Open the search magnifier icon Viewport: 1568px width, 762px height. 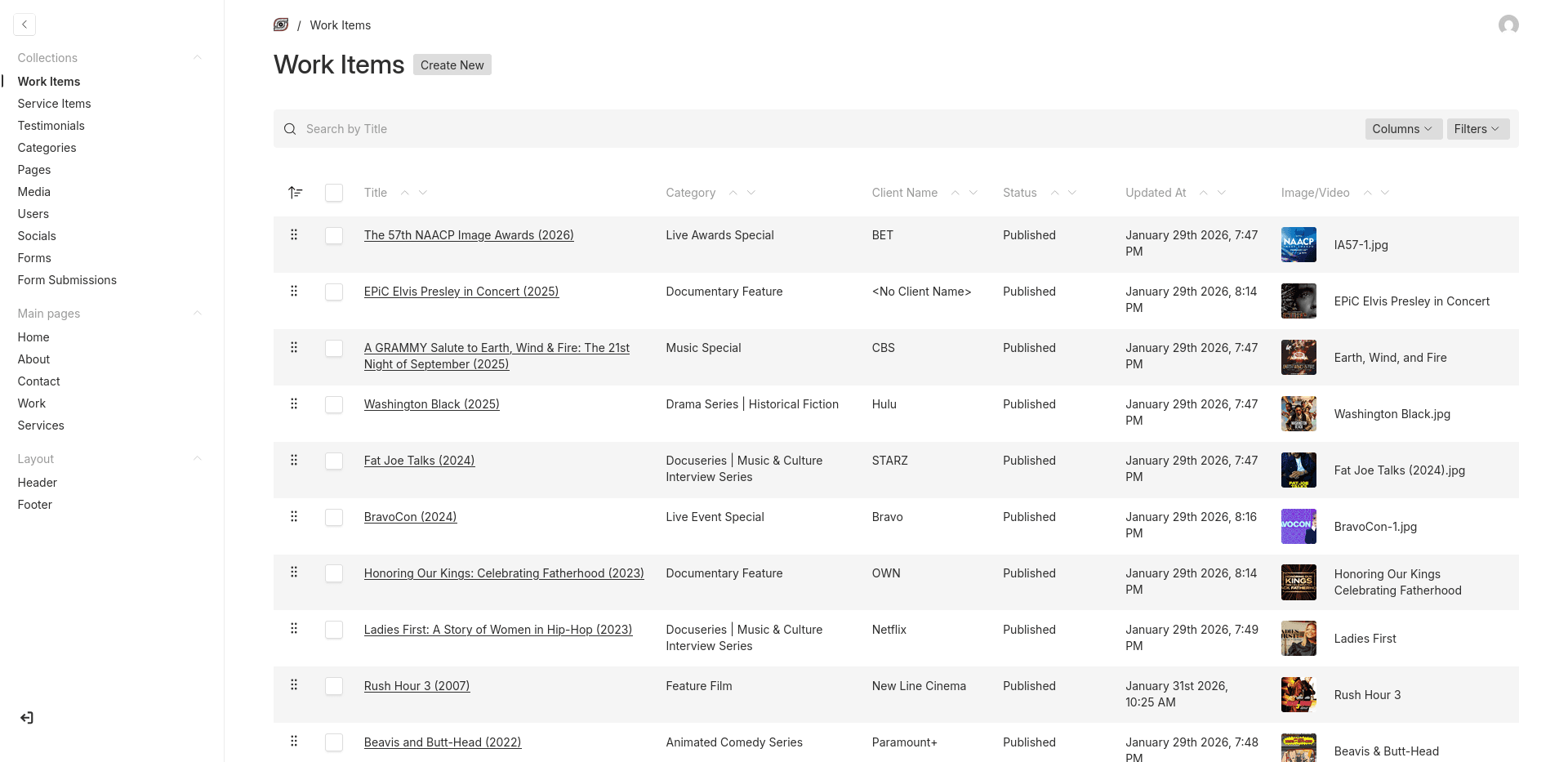290,129
